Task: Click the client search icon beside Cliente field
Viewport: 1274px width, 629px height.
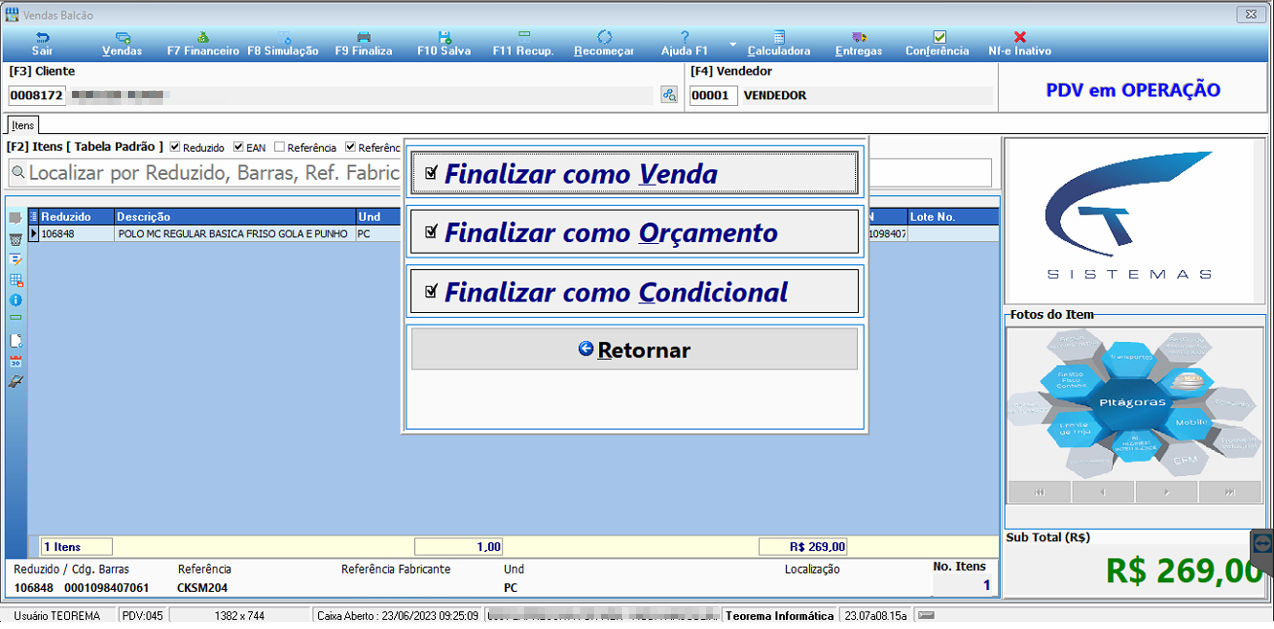Action: [669, 95]
